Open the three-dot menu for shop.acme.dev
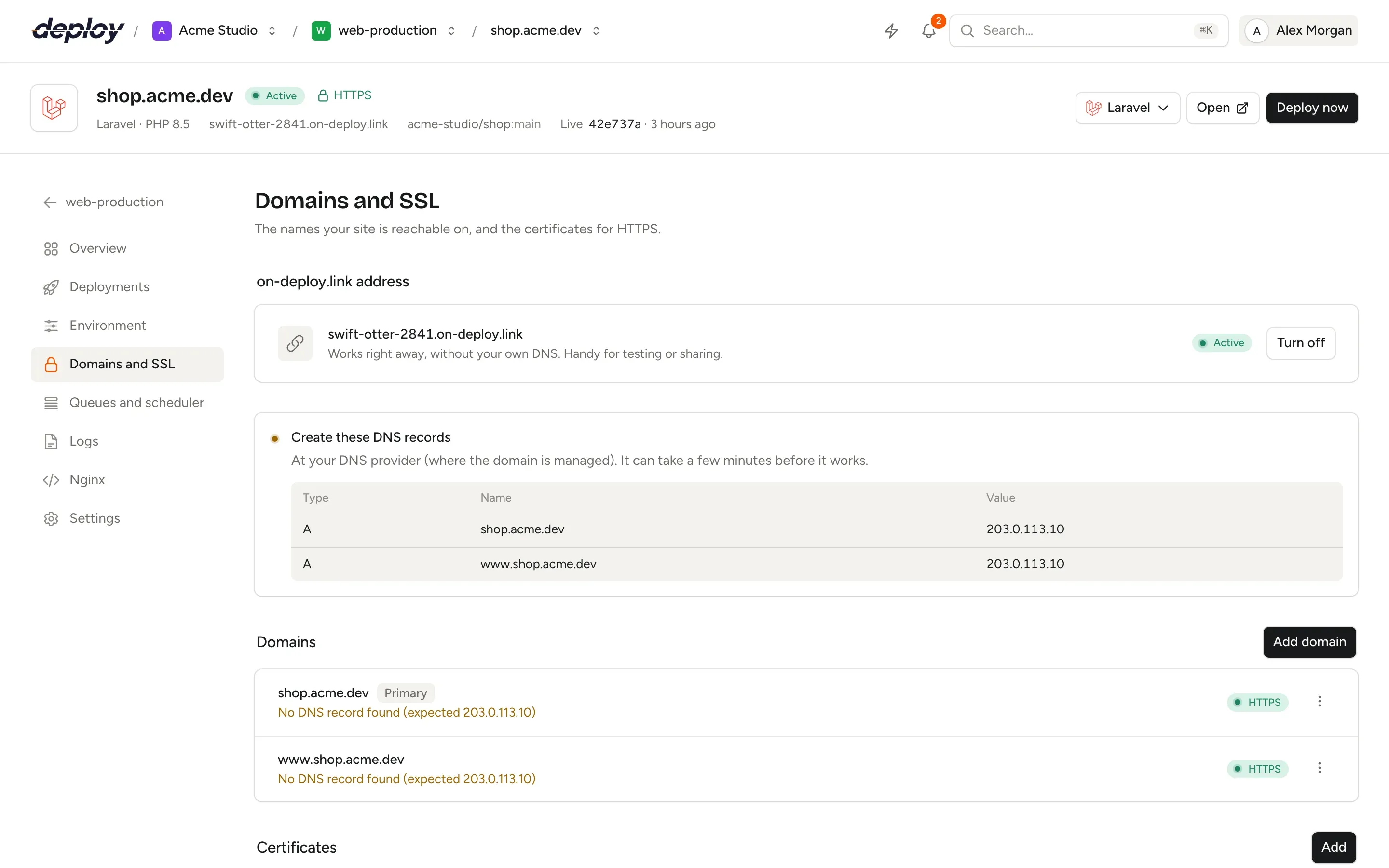Viewport: 1389px width, 868px height. point(1319,702)
